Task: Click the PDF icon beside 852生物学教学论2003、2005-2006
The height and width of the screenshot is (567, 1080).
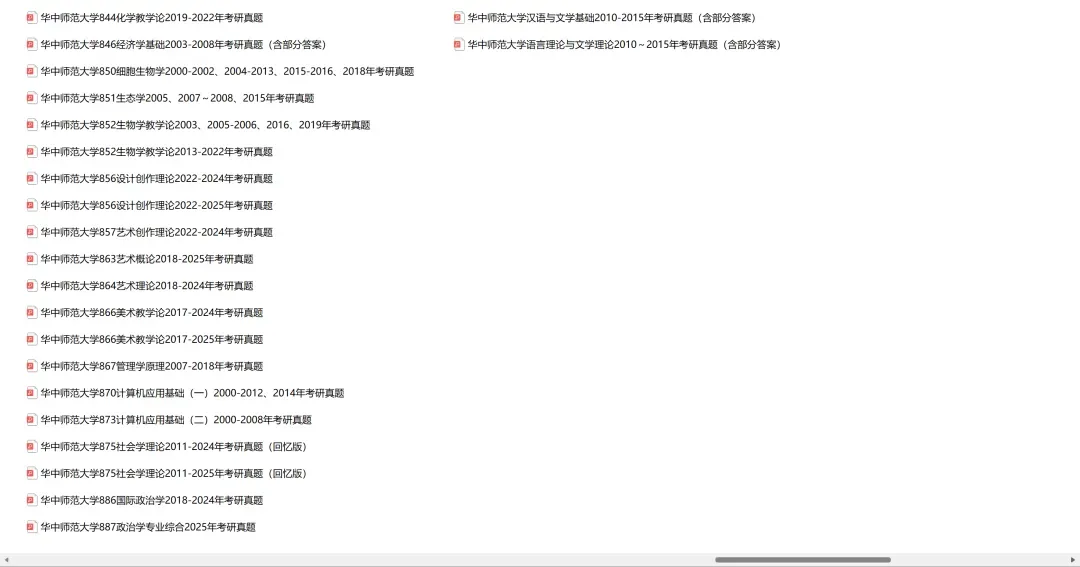Action: tap(31, 125)
